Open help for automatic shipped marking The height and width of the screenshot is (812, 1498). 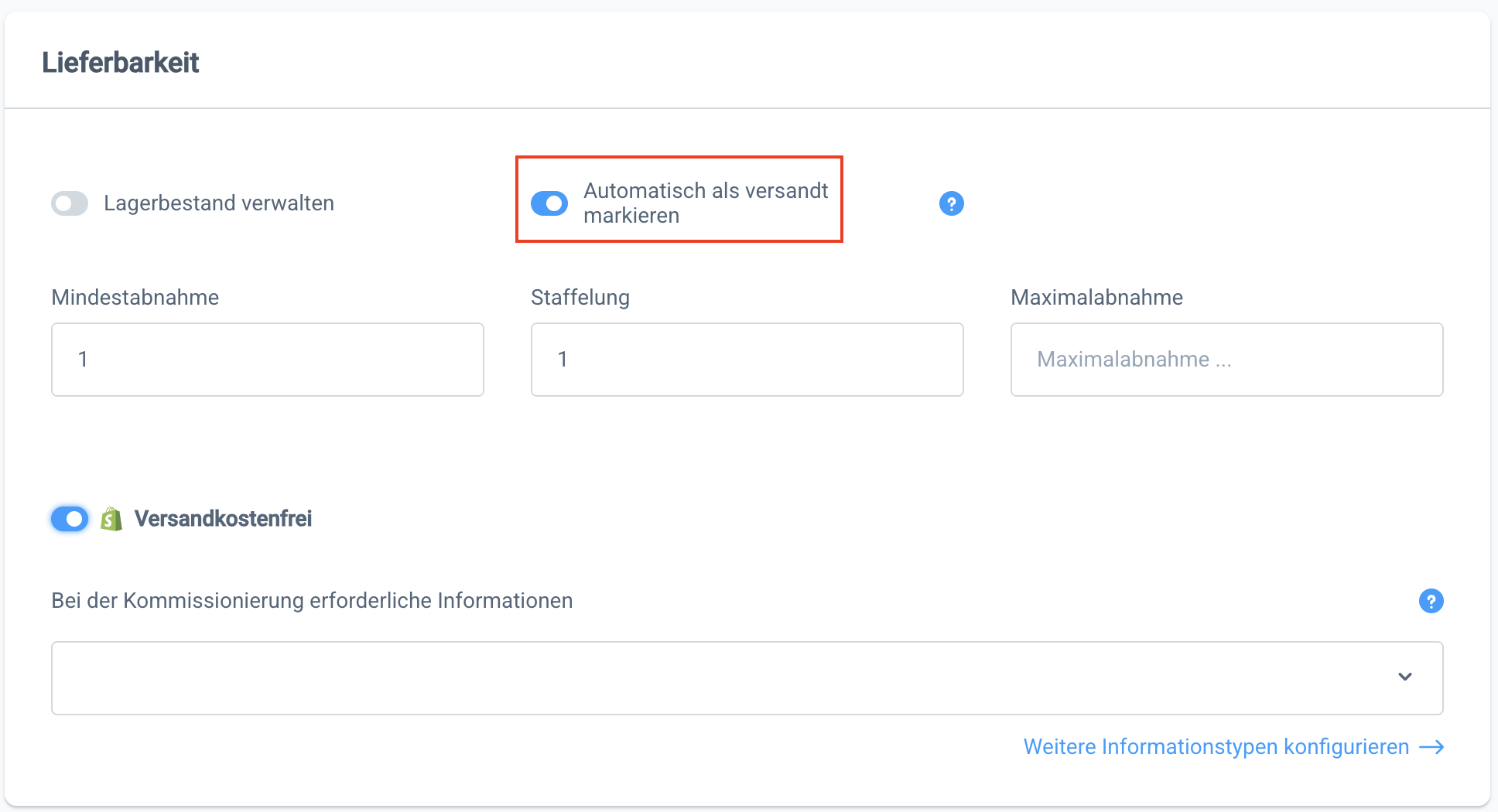[x=951, y=203]
